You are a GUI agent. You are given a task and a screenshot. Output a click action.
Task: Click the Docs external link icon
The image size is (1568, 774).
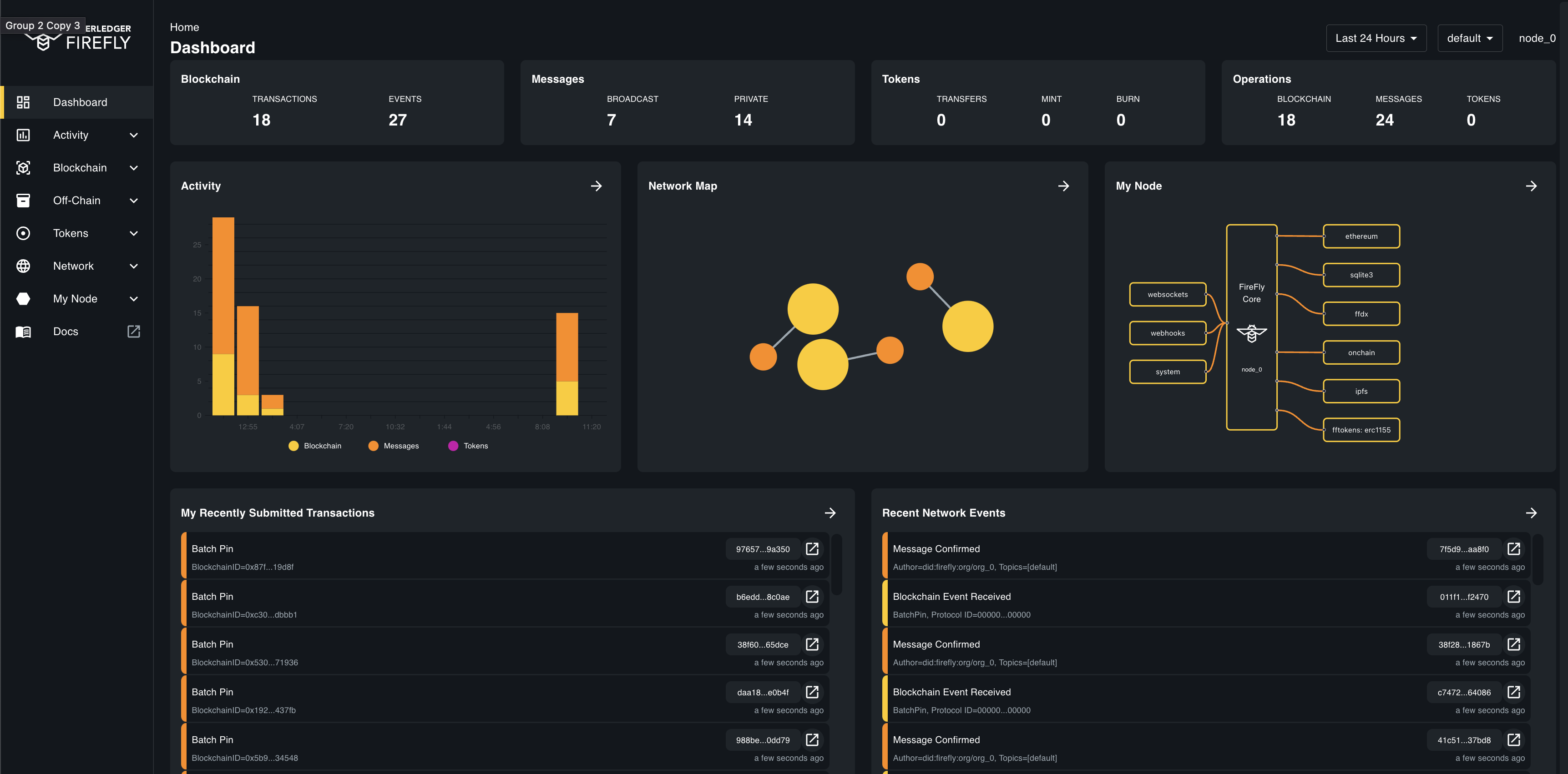(x=133, y=331)
